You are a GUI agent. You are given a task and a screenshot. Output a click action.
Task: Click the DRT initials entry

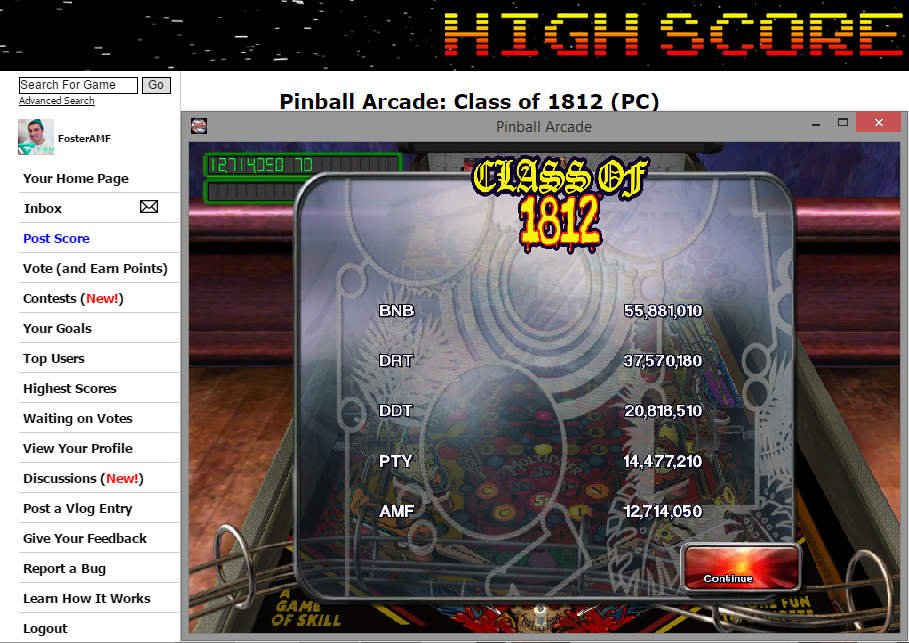coord(396,361)
